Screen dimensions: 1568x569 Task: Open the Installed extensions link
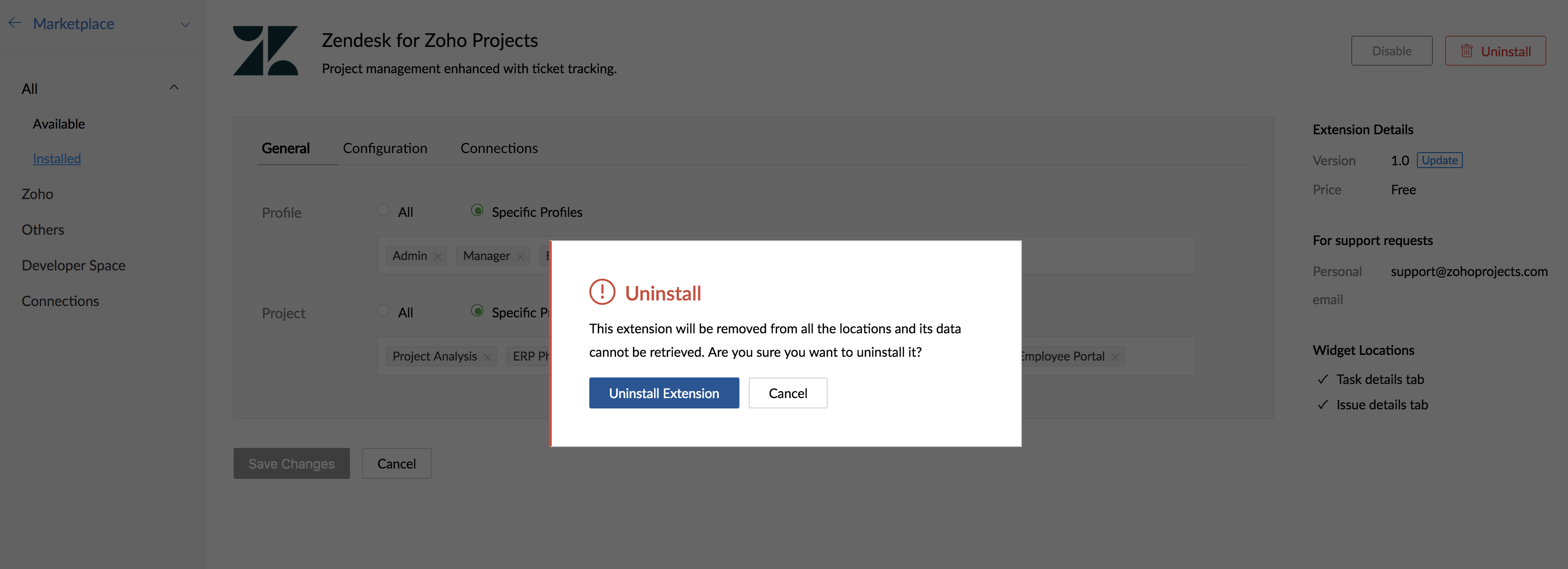coord(57,158)
